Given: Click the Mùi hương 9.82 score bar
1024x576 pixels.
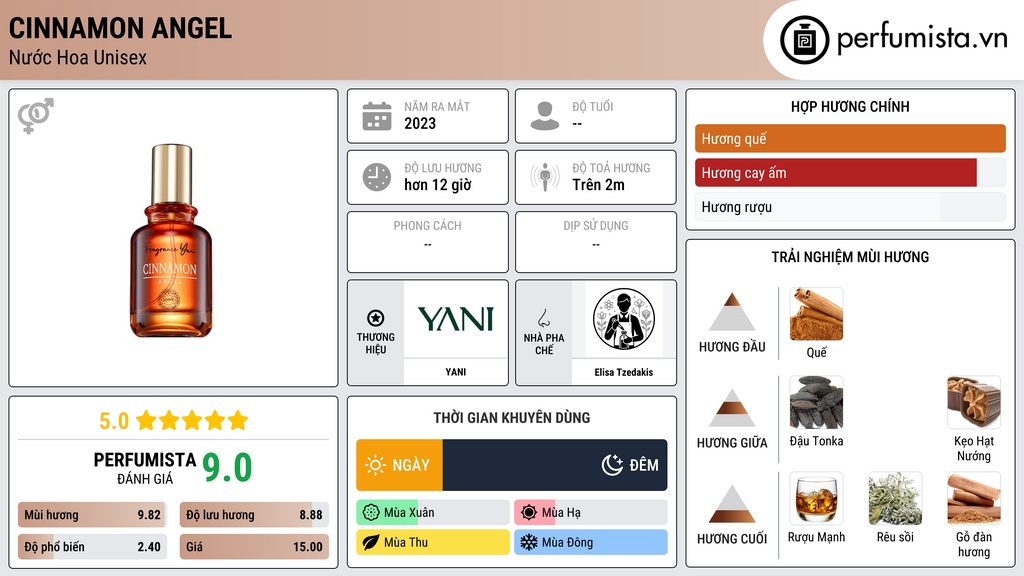Looking at the screenshot, I should click(92, 515).
